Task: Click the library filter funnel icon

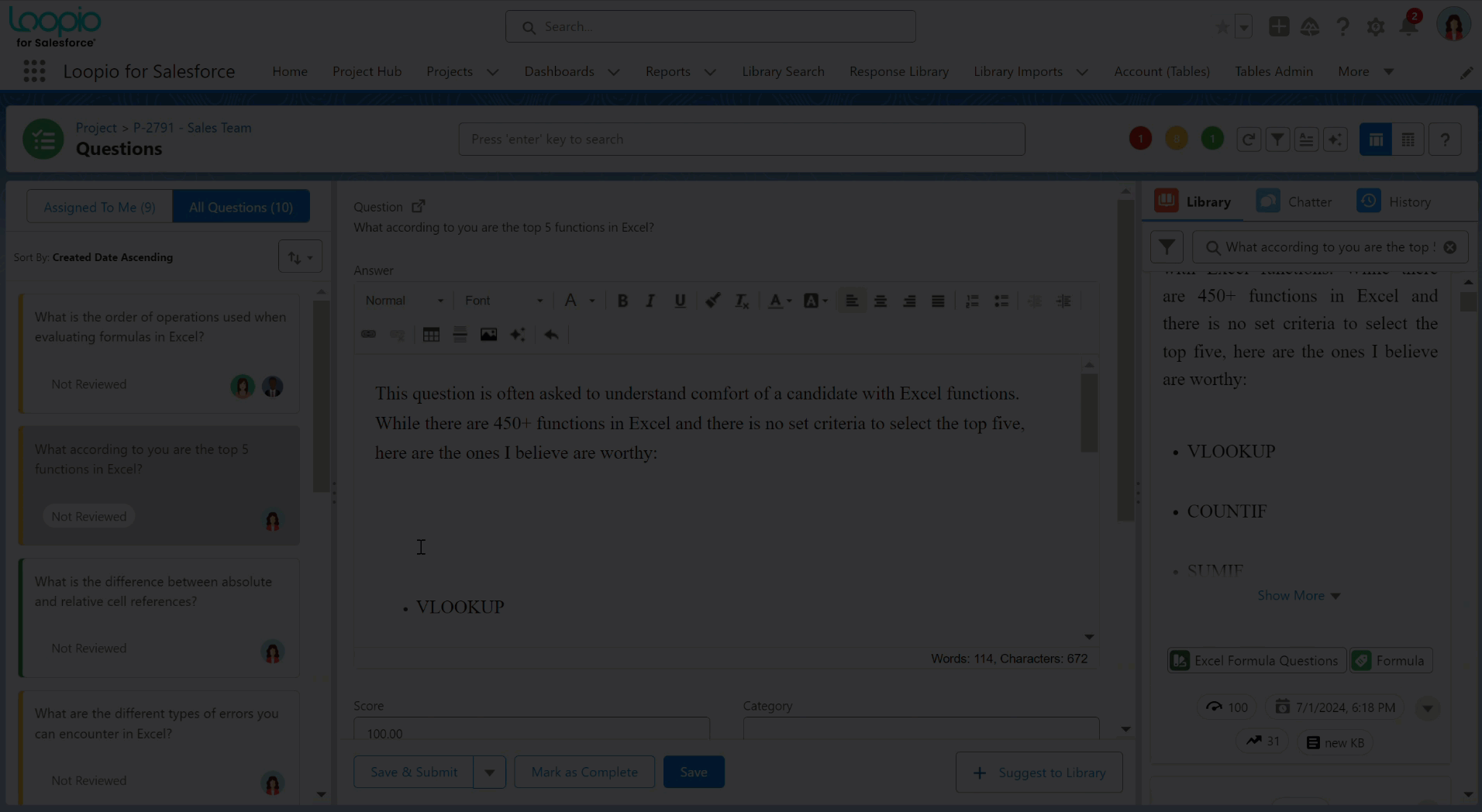Action: (x=1167, y=247)
